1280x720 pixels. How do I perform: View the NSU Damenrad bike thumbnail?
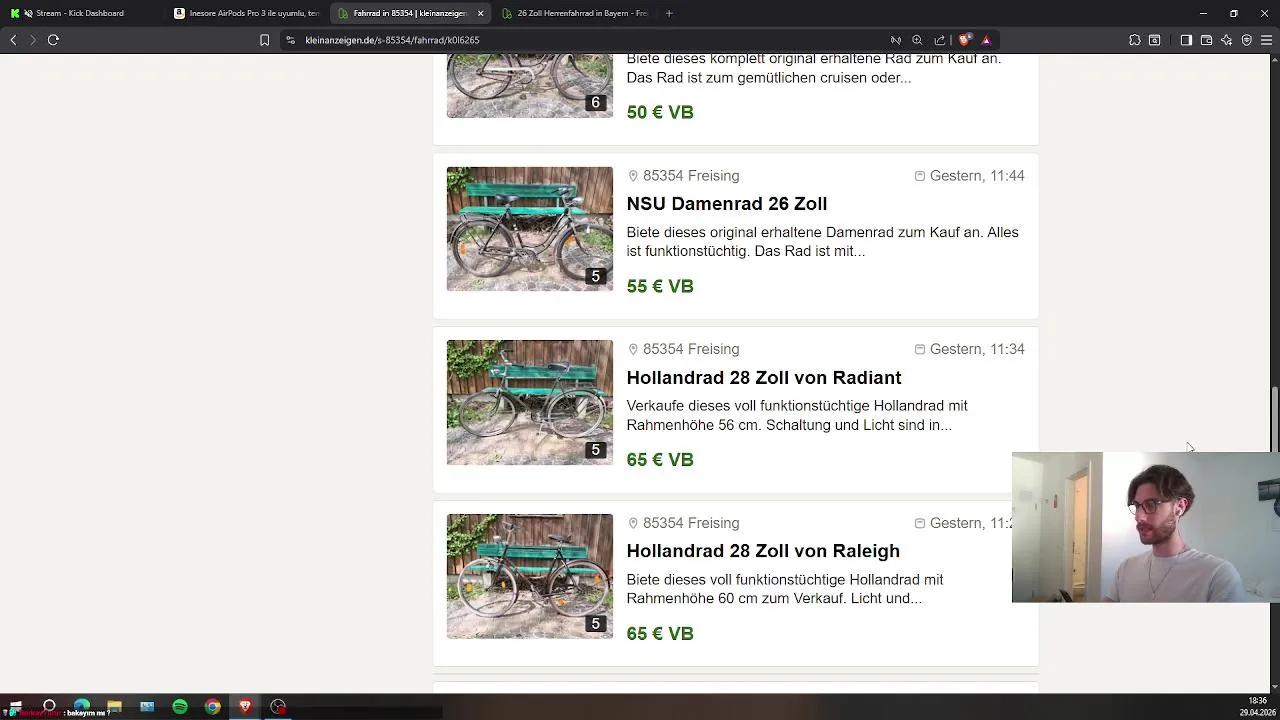coord(529,229)
